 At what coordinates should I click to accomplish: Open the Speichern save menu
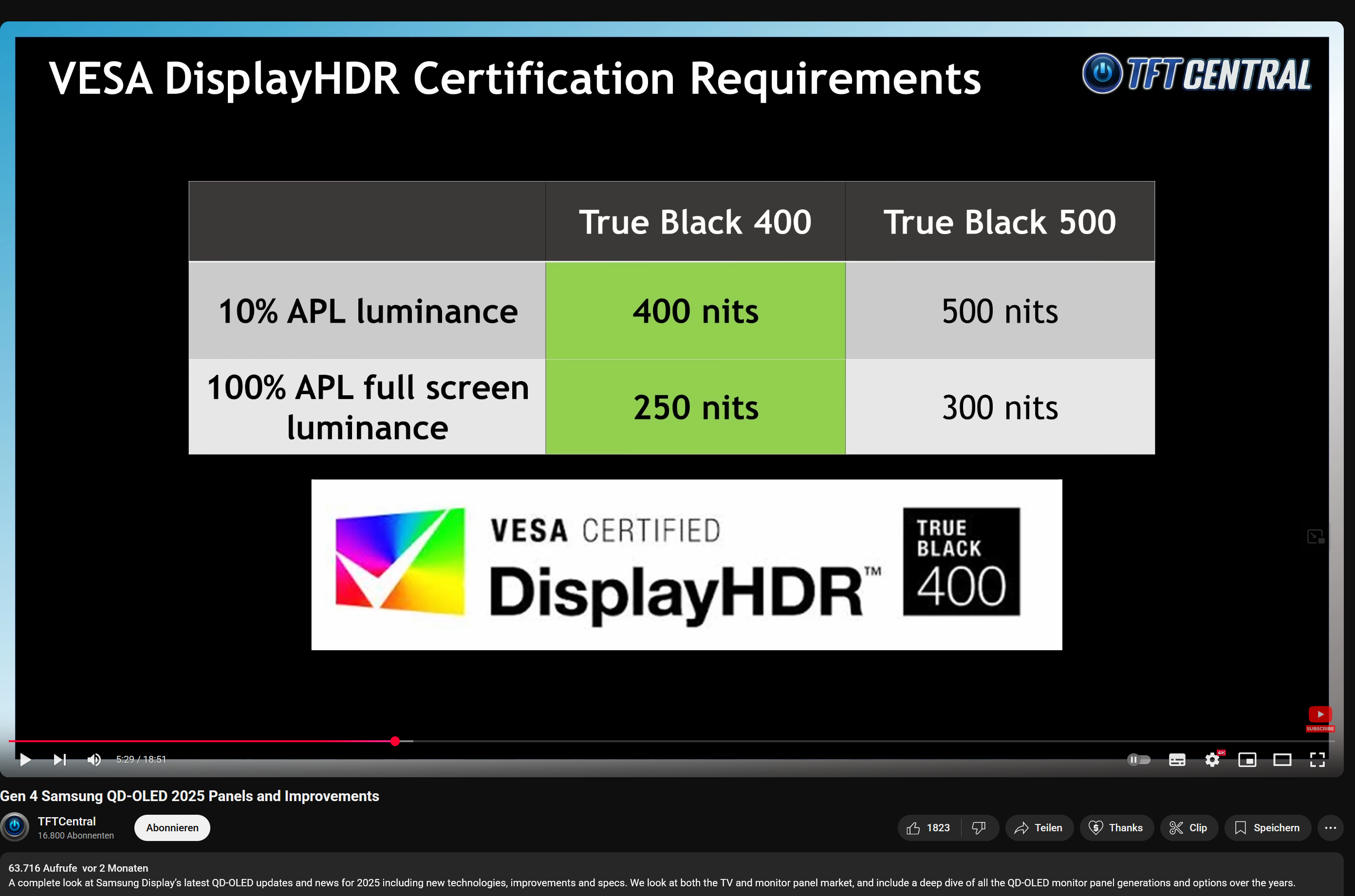pos(1267,828)
